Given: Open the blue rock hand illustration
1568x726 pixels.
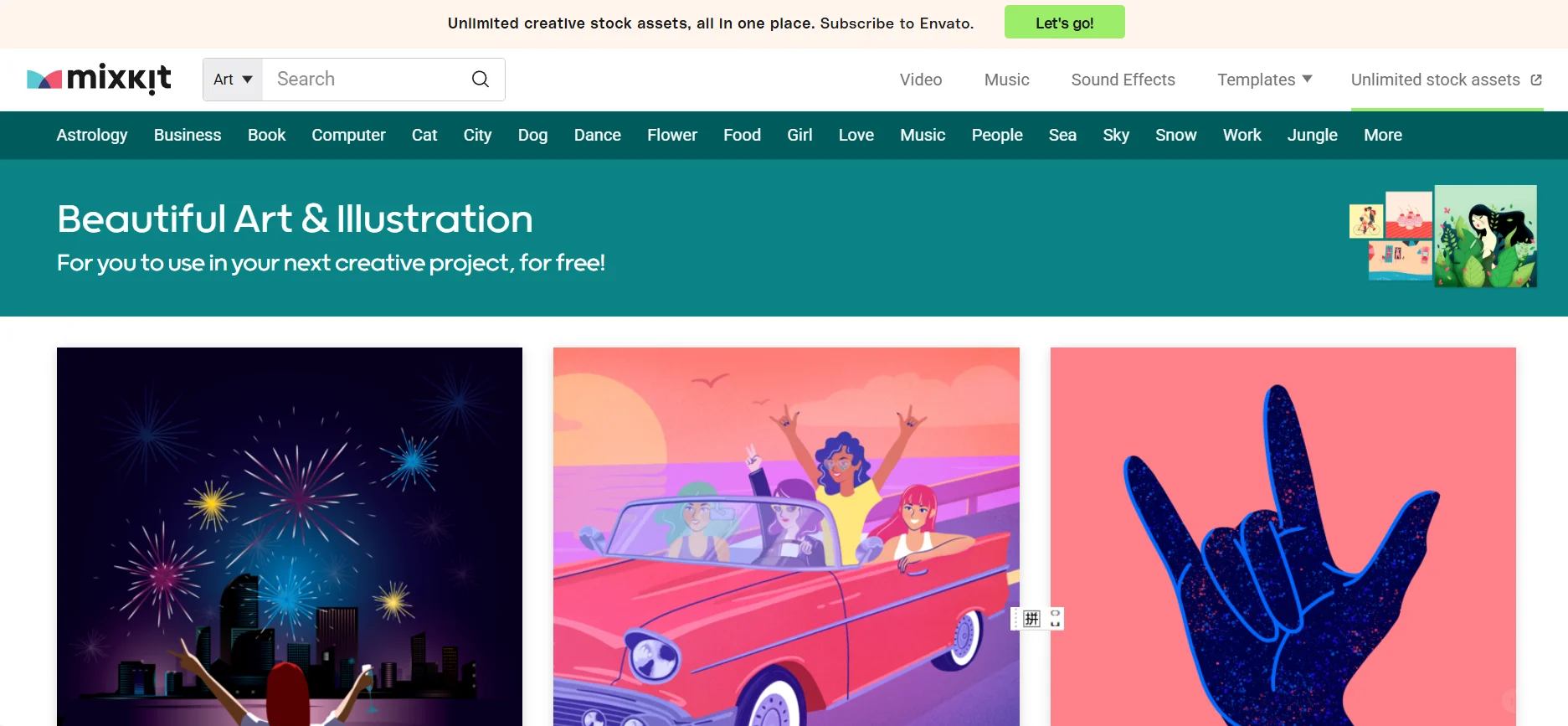Looking at the screenshot, I should click(x=1283, y=537).
